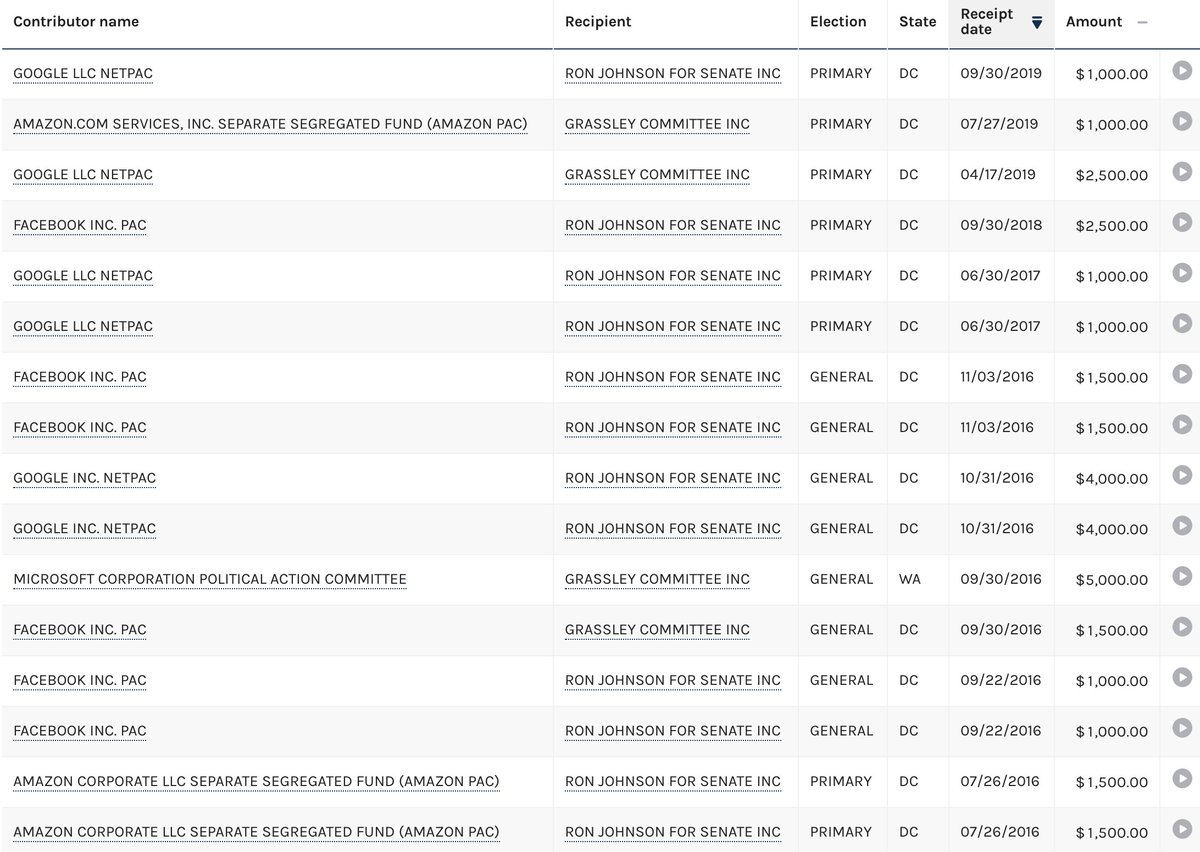Sort by the Election column header
This screenshot has height=852, width=1200.
(838, 22)
